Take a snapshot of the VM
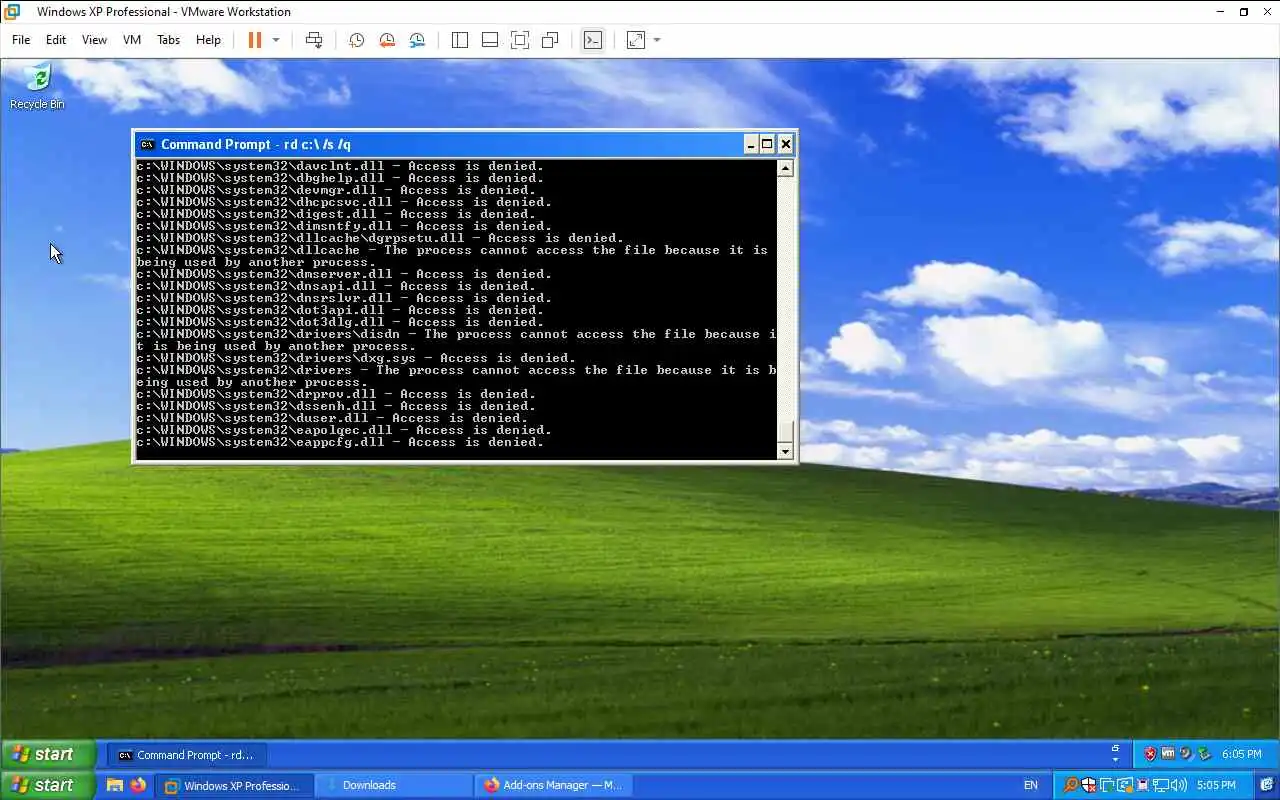 356,40
